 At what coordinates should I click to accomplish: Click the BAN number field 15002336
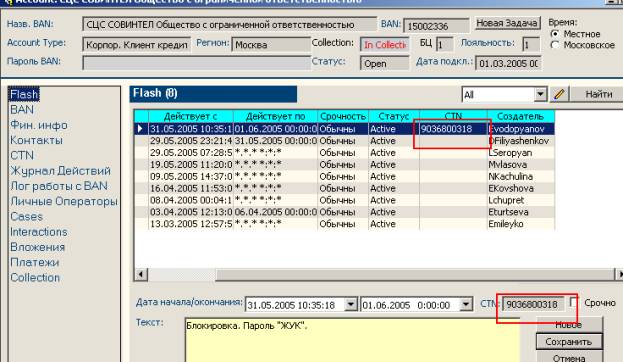coord(436,26)
